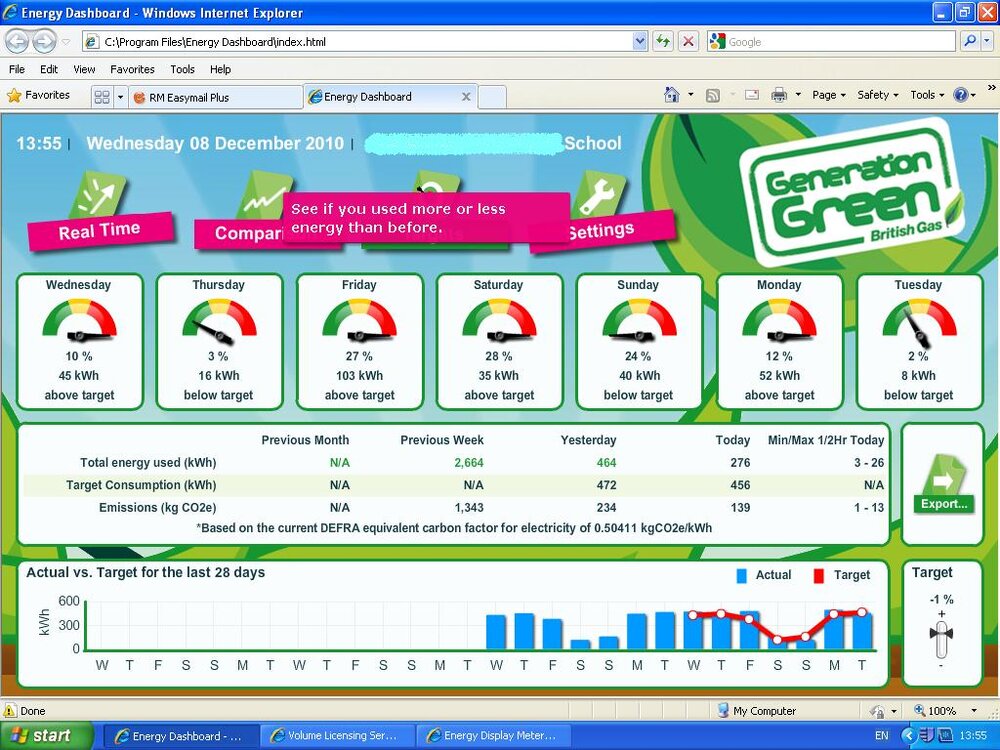1000x750 pixels.
Task: Open a new blank tab
Action: 492,98
